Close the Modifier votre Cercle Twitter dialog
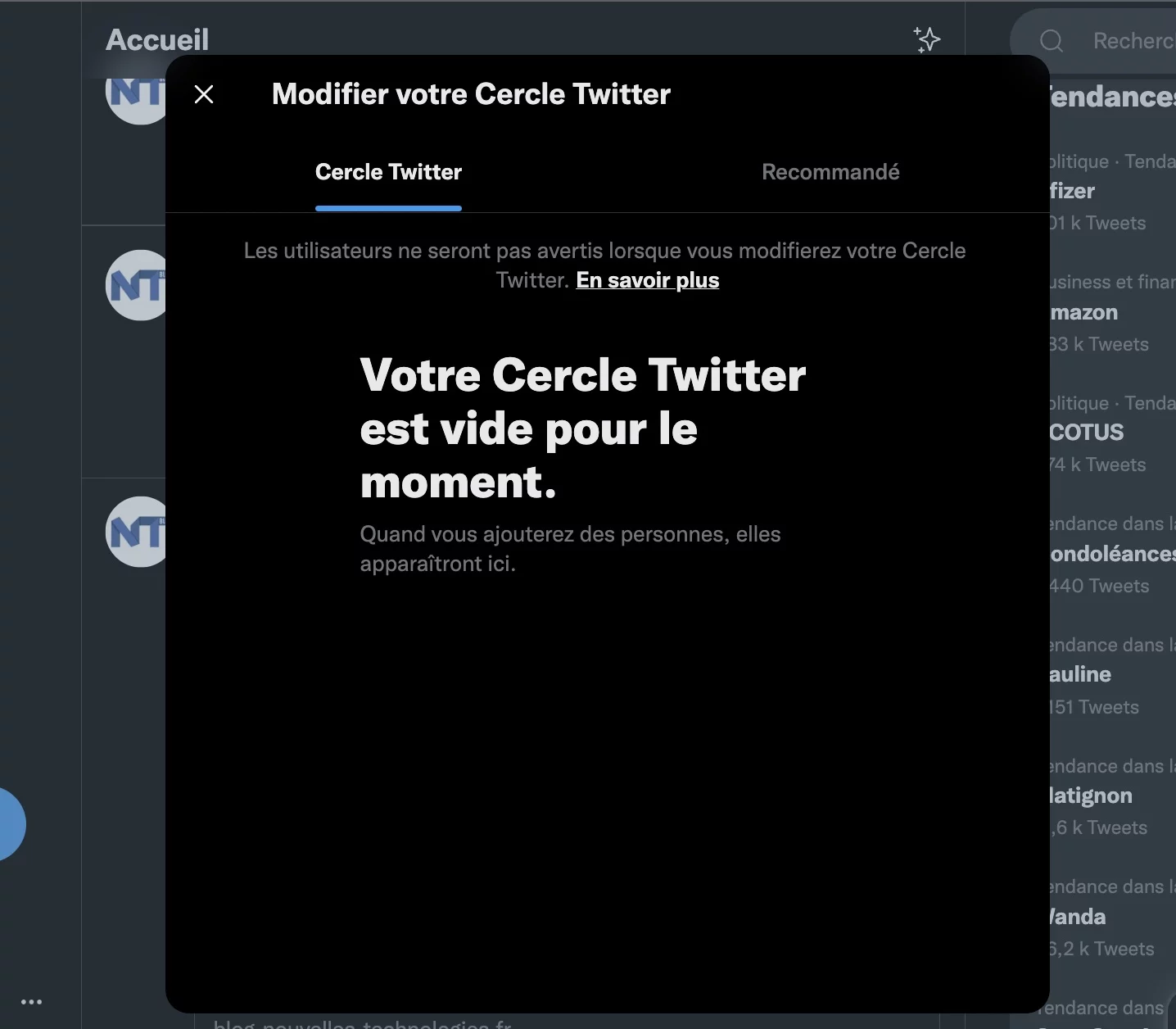Viewport: 1176px width, 1029px height. click(x=204, y=94)
